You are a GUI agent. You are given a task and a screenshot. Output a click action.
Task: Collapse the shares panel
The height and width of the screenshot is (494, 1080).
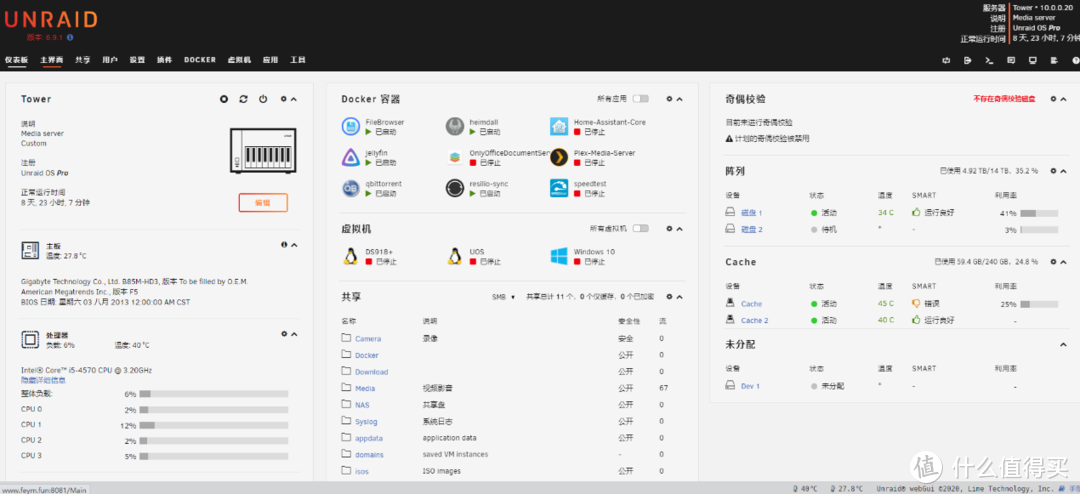[x=679, y=297]
